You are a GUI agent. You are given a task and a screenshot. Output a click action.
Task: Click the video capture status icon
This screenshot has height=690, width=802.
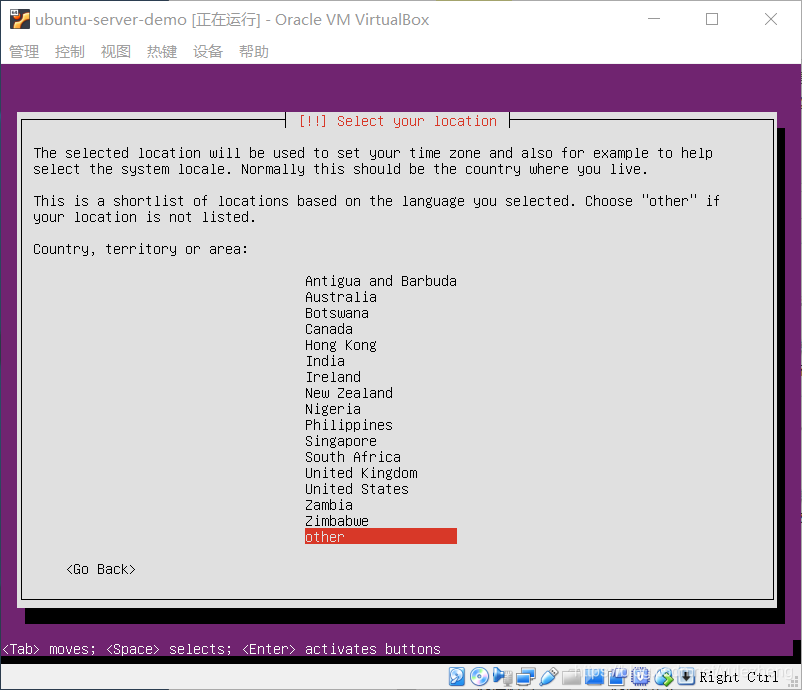pyautogui.click(x=617, y=676)
